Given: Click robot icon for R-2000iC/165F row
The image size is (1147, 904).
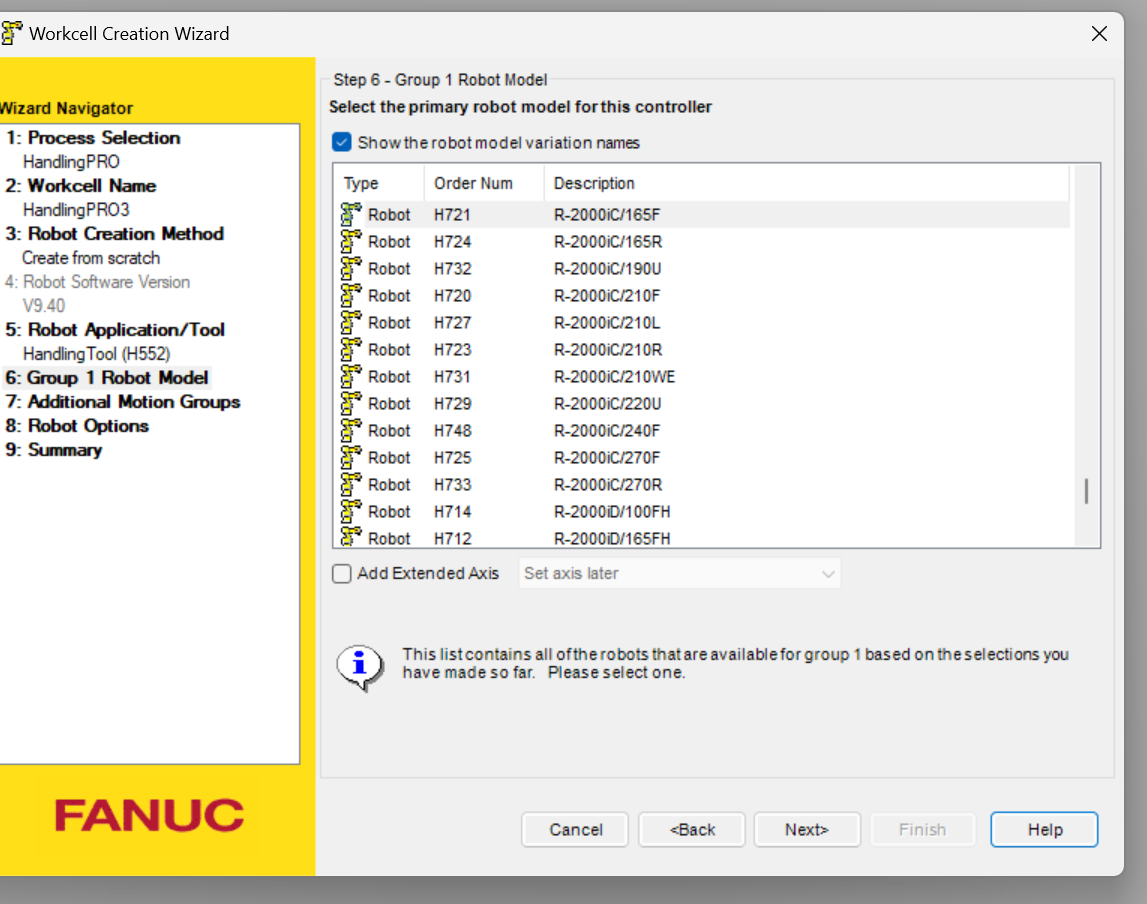Looking at the screenshot, I should pyautogui.click(x=351, y=214).
